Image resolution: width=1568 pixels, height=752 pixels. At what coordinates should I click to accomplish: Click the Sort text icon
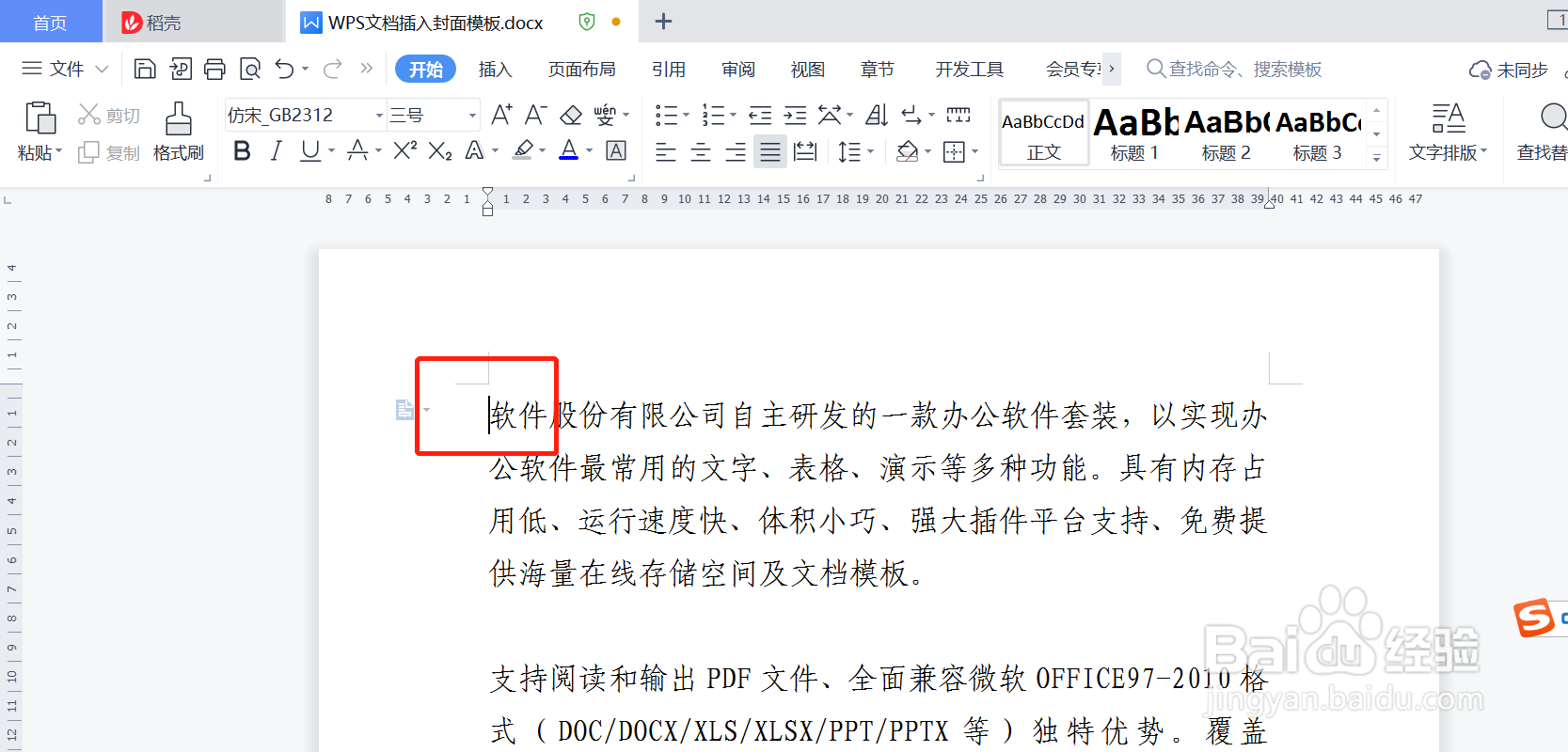[x=877, y=115]
